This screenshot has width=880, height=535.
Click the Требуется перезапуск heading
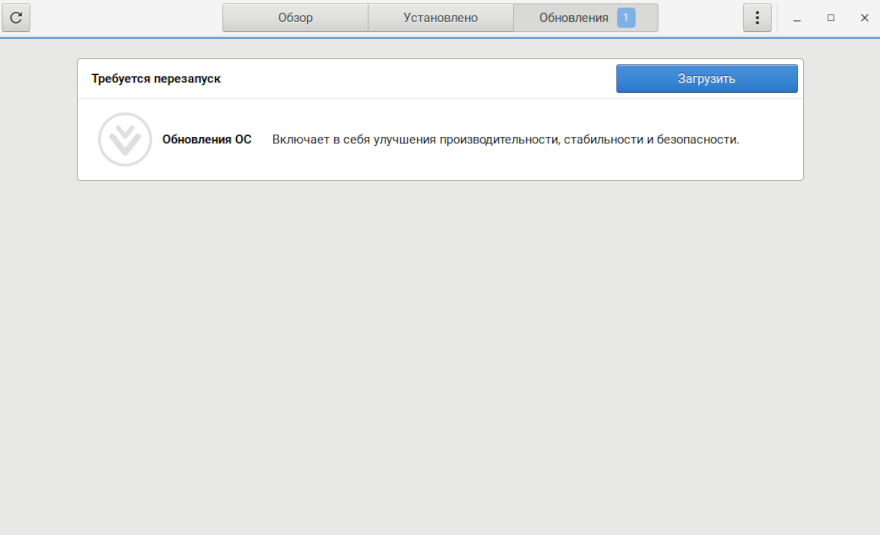[x=156, y=79]
